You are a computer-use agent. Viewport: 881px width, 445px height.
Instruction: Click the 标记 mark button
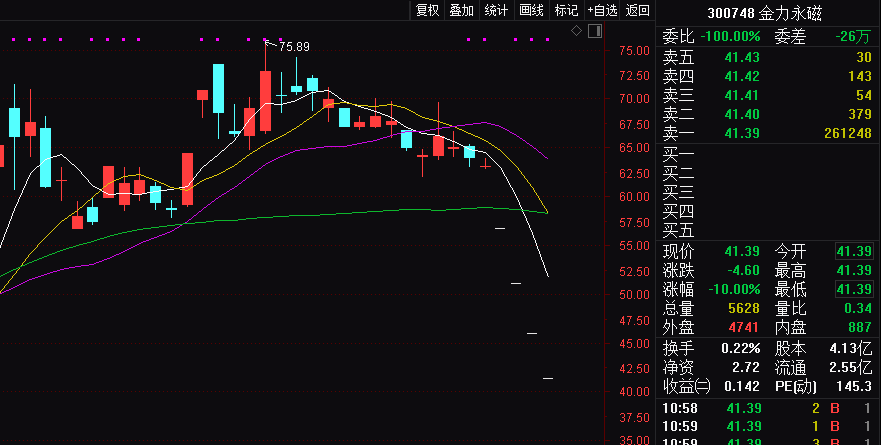pyautogui.click(x=566, y=10)
